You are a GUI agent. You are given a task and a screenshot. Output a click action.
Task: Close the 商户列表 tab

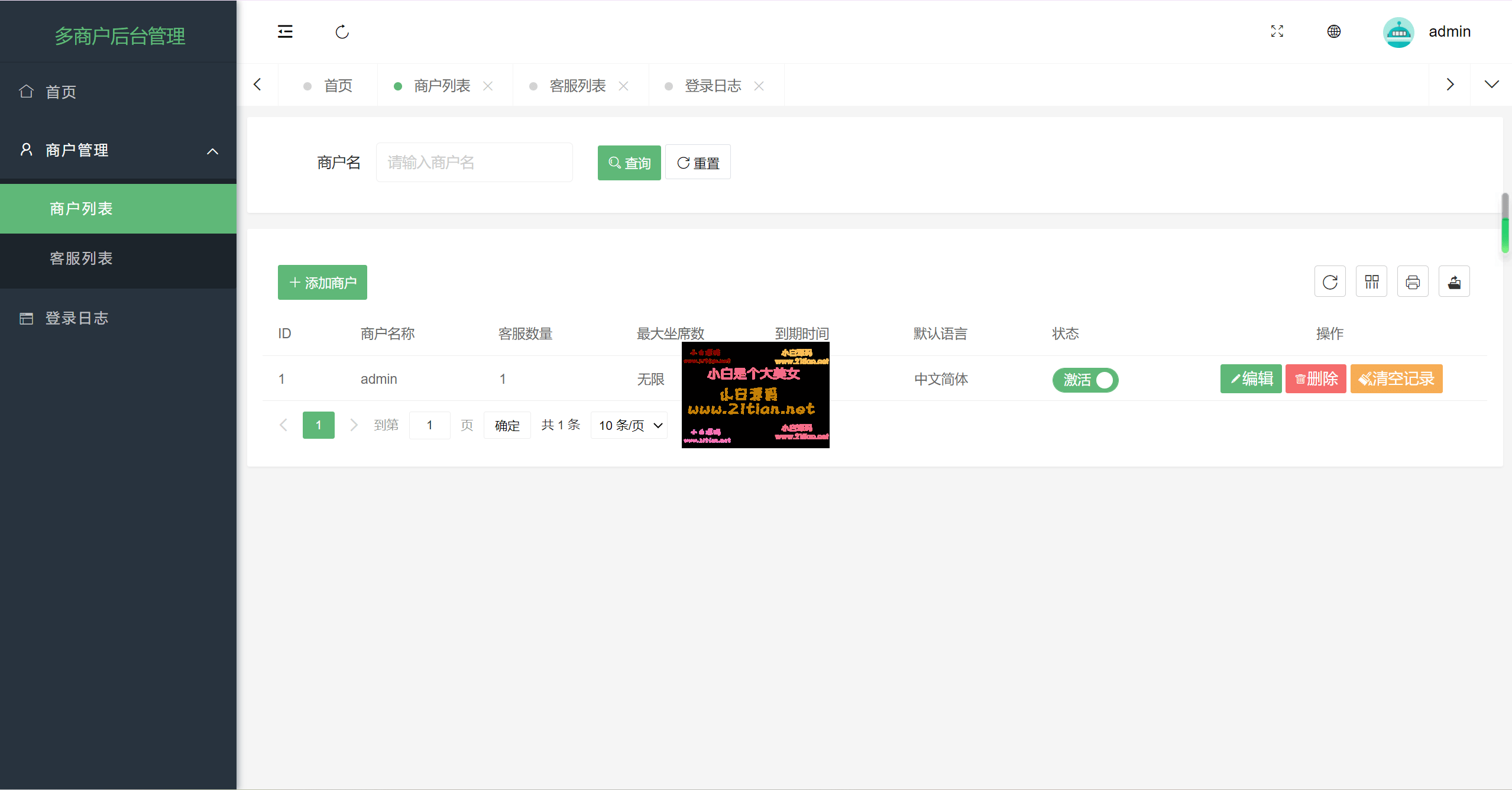coord(488,86)
